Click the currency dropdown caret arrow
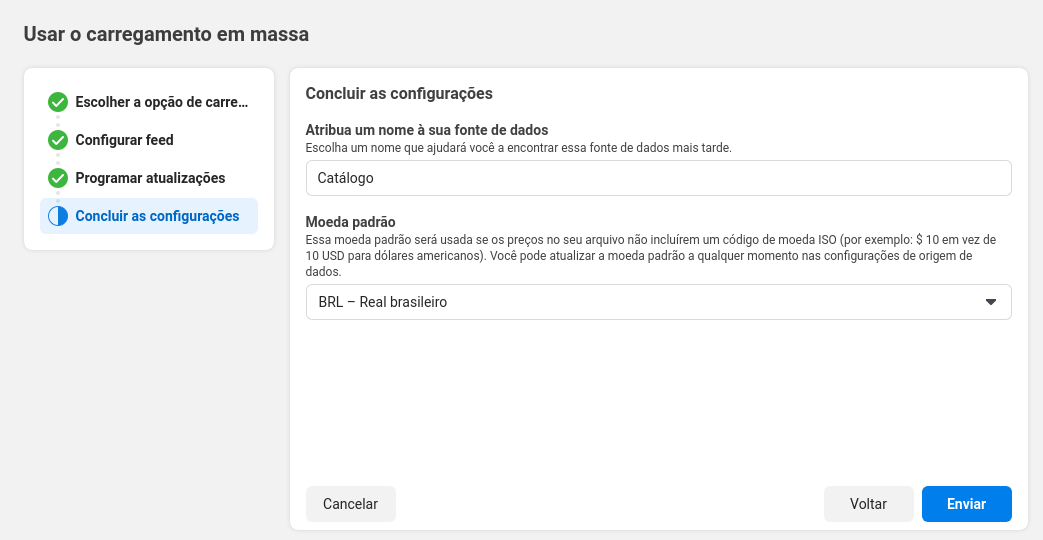1043x540 pixels. coord(990,302)
